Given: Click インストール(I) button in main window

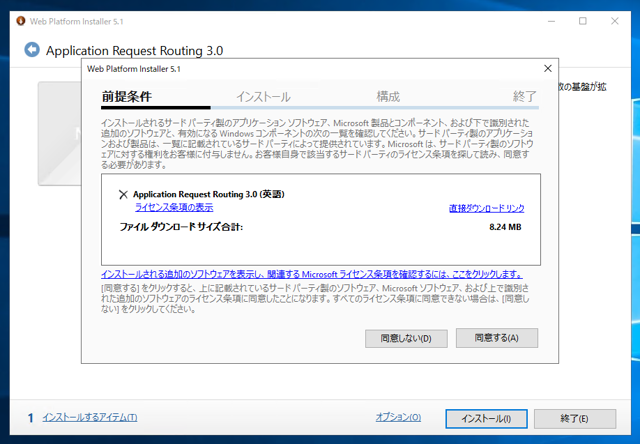Looking at the screenshot, I should point(486,419).
